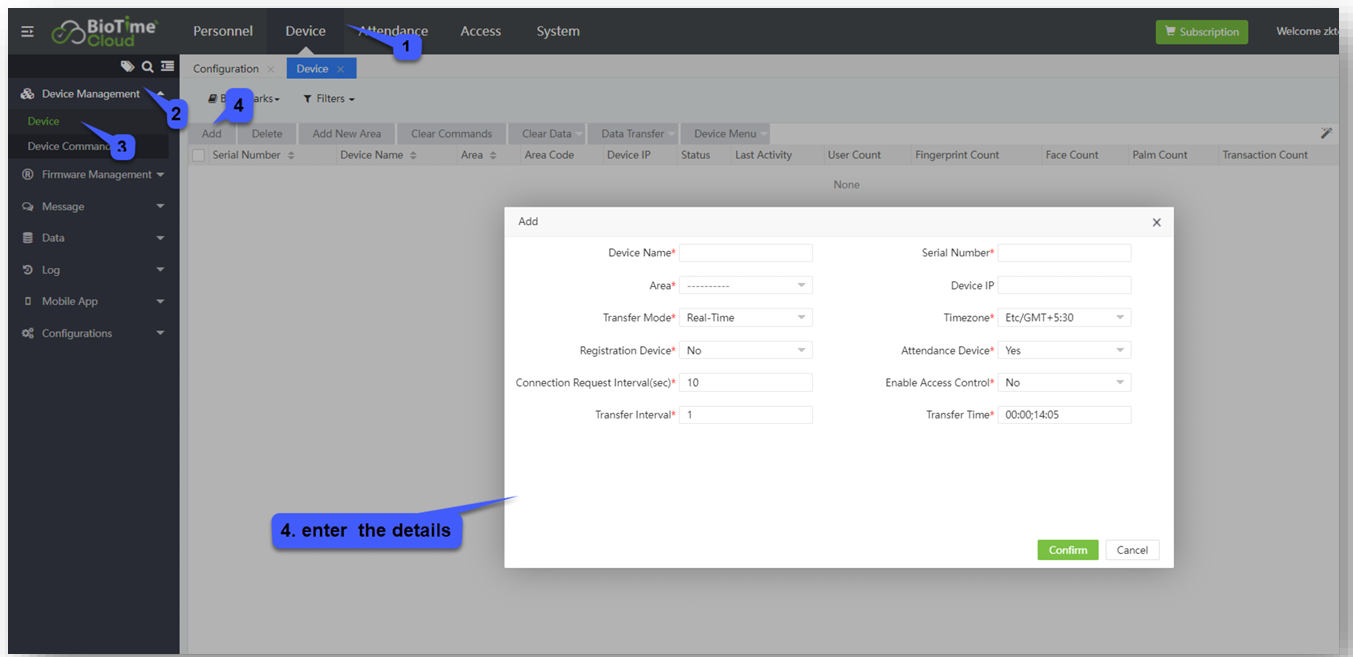1353x657 pixels.
Task: Open the Transfer Mode dropdown
Action: 745,318
